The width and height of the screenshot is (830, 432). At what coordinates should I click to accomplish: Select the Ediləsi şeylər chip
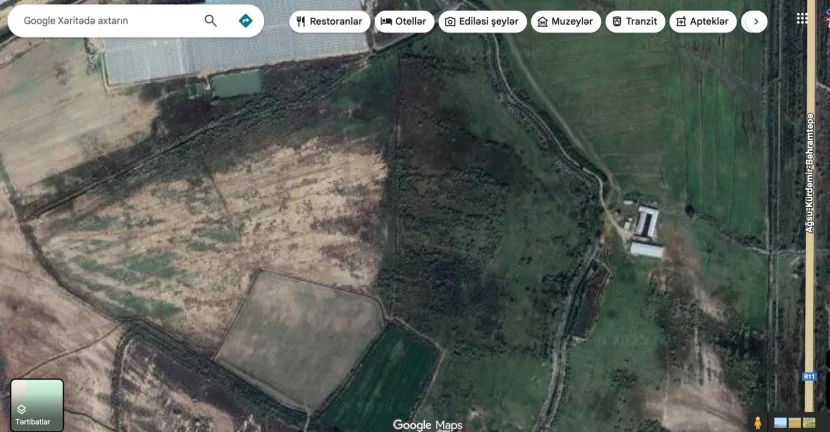click(x=482, y=22)
